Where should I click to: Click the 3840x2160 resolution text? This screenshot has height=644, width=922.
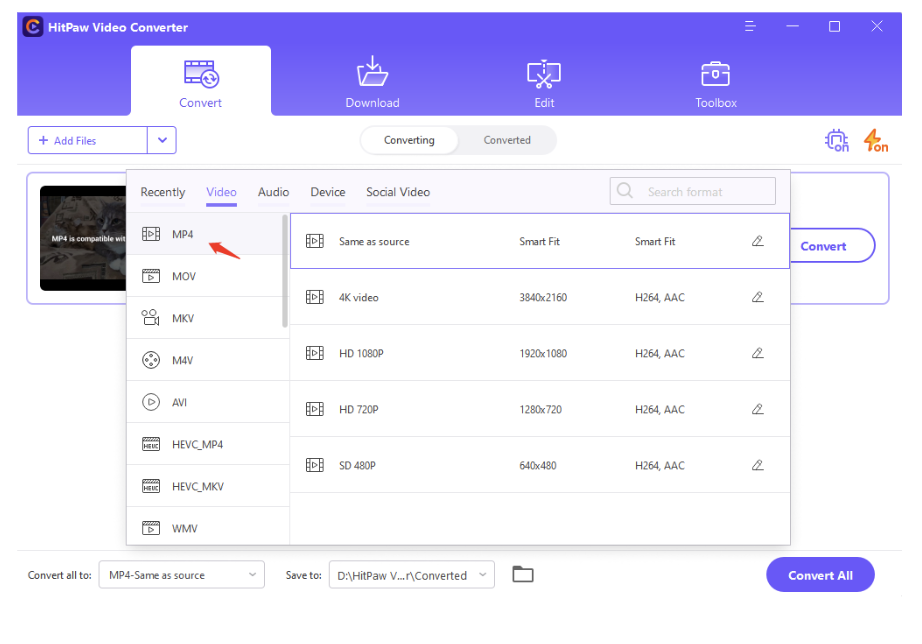click(543, 298)
